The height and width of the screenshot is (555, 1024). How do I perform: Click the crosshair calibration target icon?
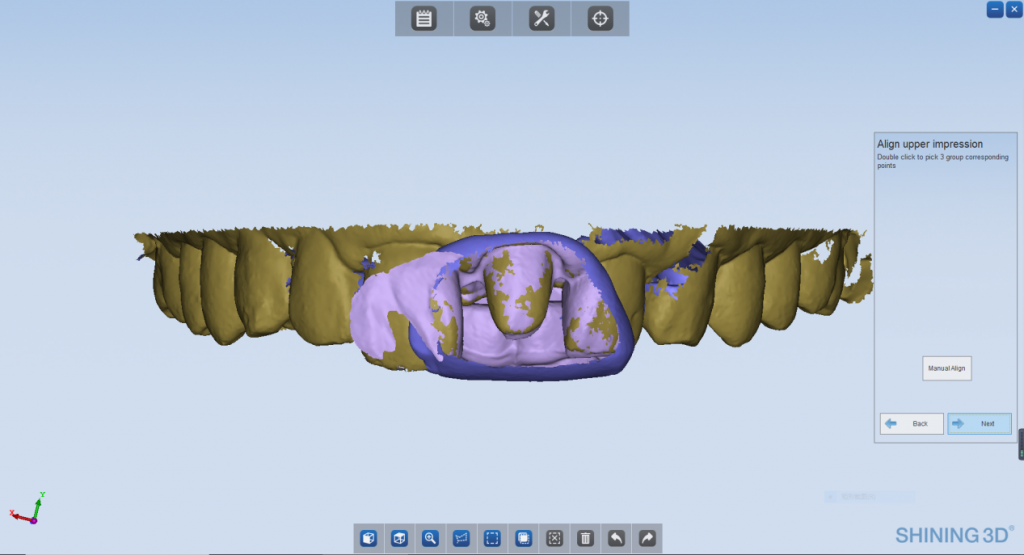click(600, 18)
